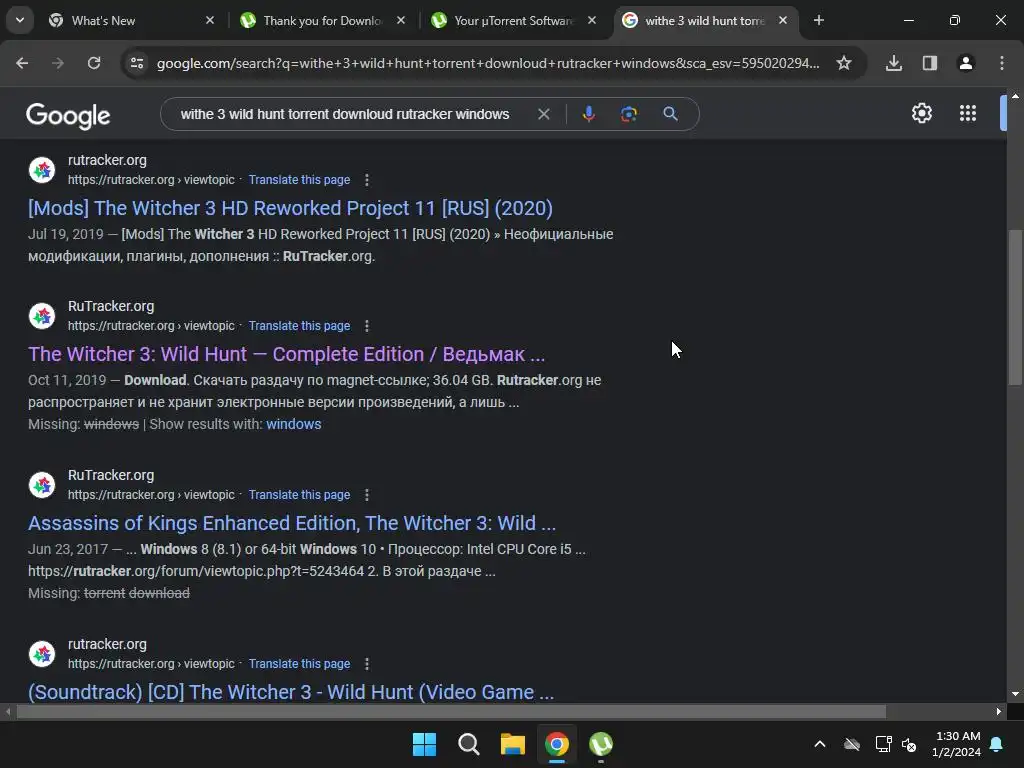Viewport: 1024px width, 768px height.
Task: Search by image with Google Lens icon
Action: 628,114
